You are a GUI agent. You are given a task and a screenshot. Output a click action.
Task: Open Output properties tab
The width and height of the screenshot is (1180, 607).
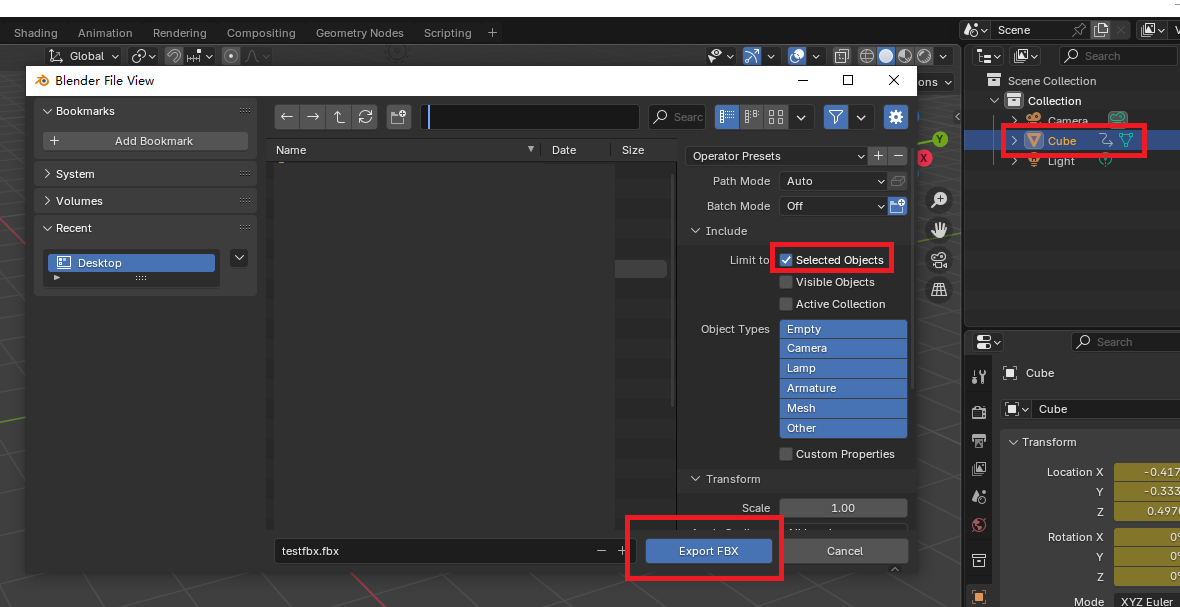pos(978,440)
